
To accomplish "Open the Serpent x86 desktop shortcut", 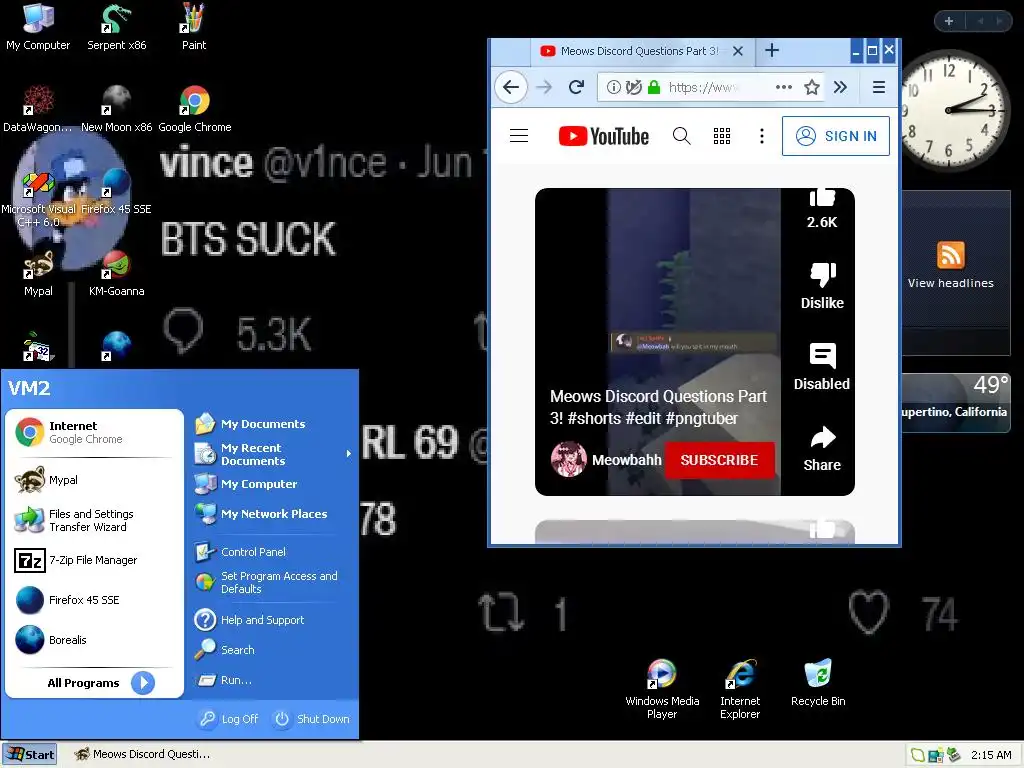I will 116,26.
